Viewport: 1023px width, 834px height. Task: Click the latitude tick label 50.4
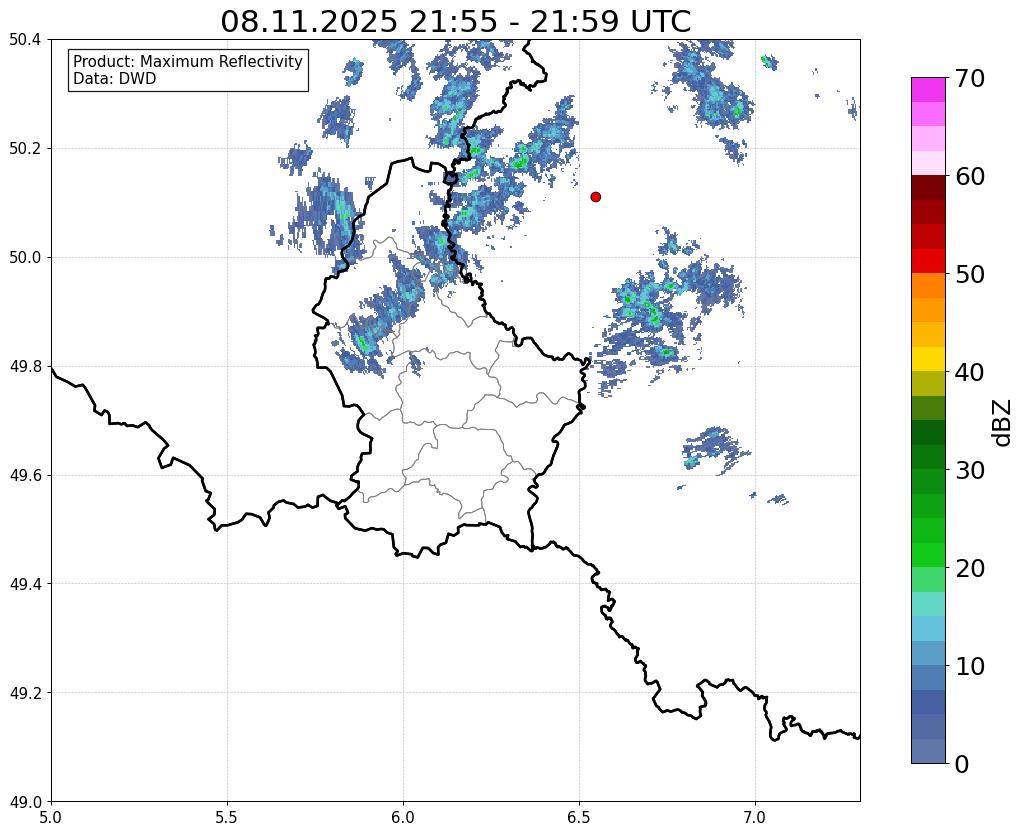pyautogui.click(x=25, y=40)
